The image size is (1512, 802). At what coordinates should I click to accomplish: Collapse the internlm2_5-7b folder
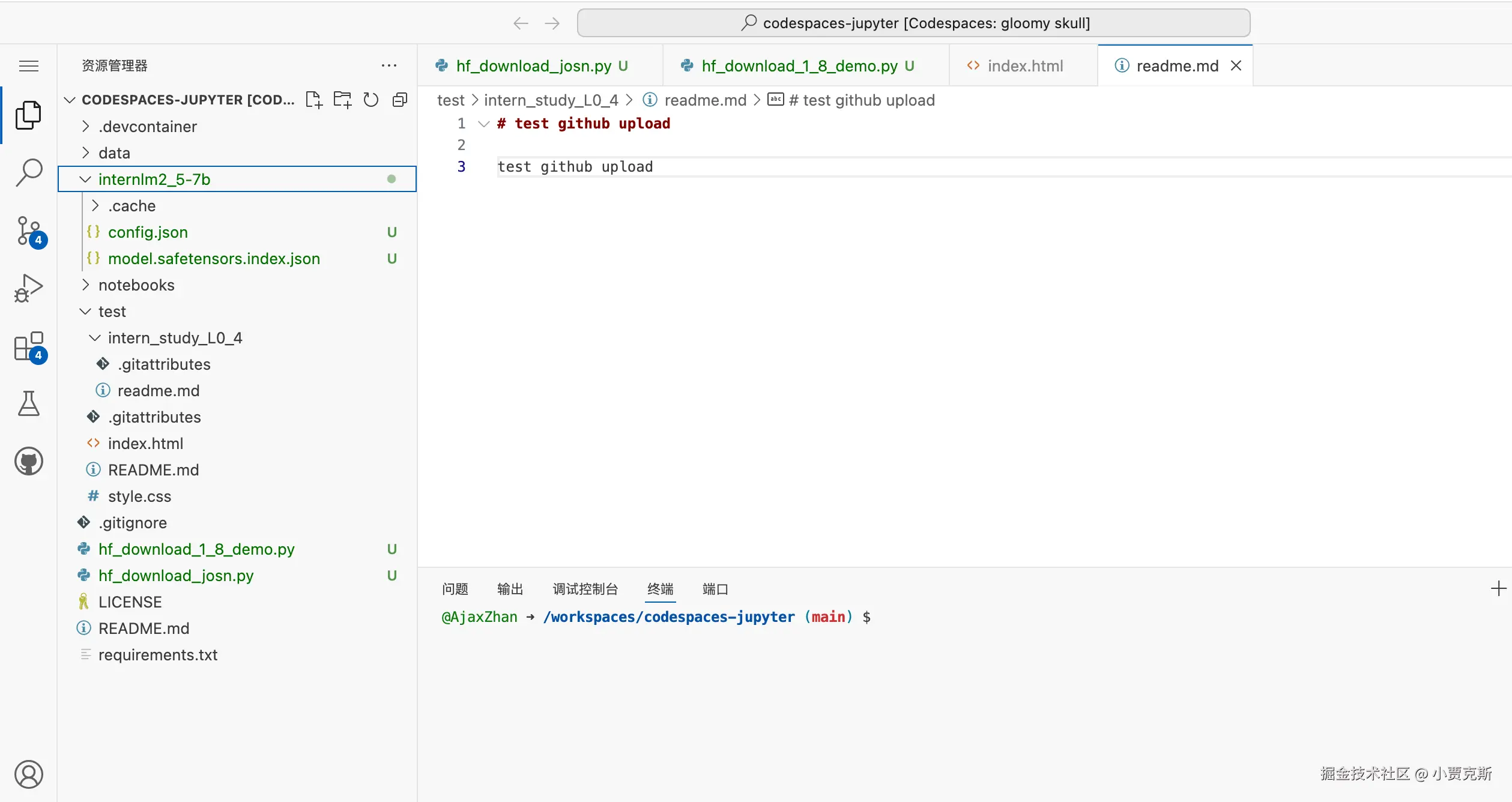pyautogui.click(x=154, y=179)
